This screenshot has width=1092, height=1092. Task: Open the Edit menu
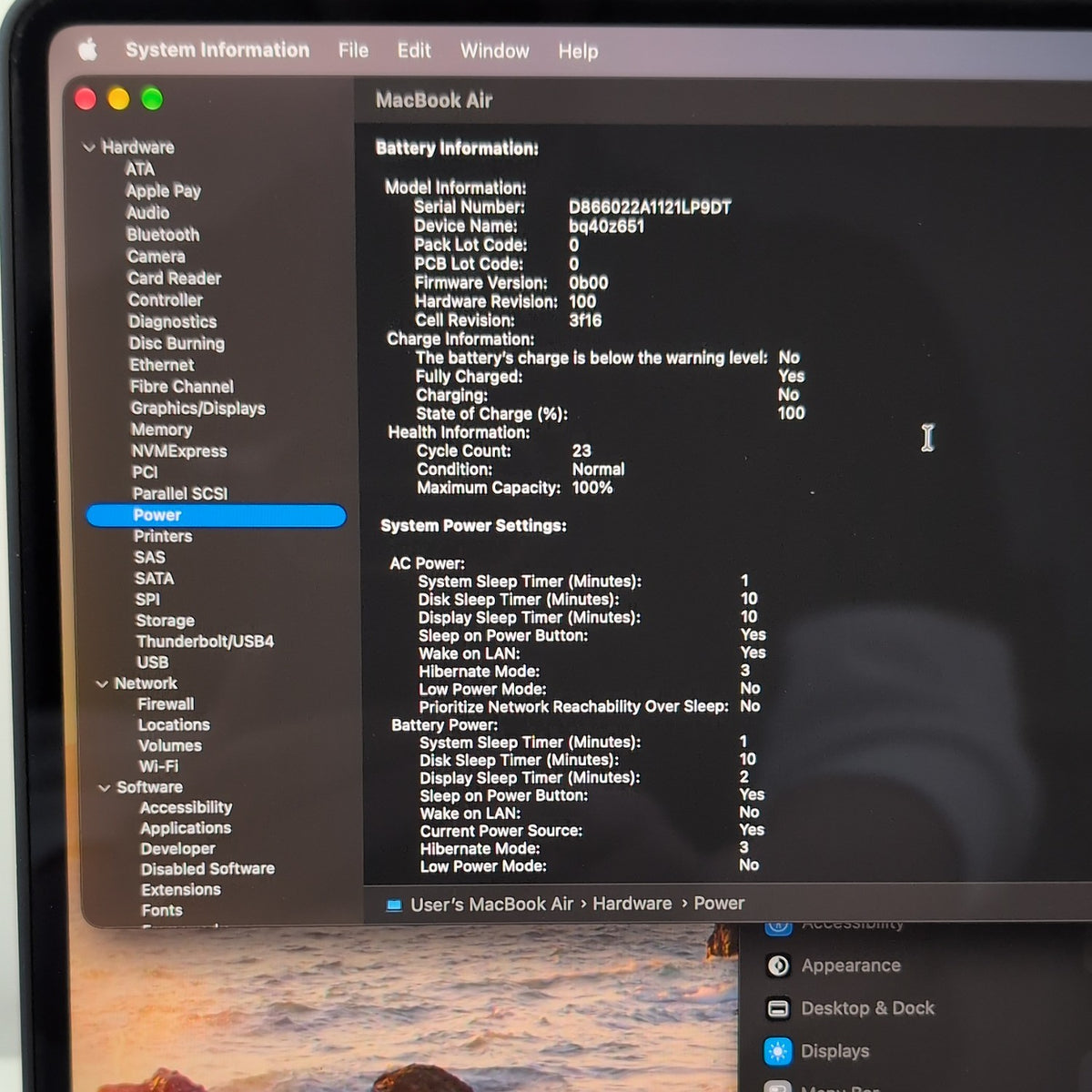pyautogui.click(x=414, y=51)
